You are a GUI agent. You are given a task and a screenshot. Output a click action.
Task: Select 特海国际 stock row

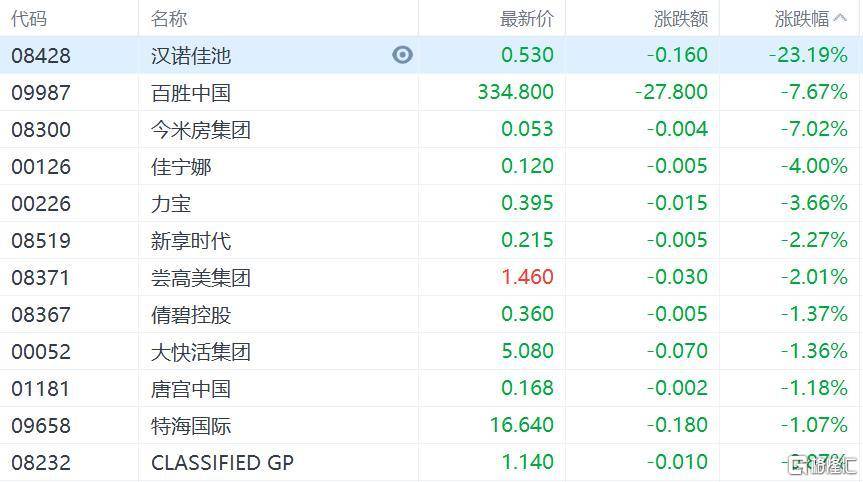click(x=191, y=425)
